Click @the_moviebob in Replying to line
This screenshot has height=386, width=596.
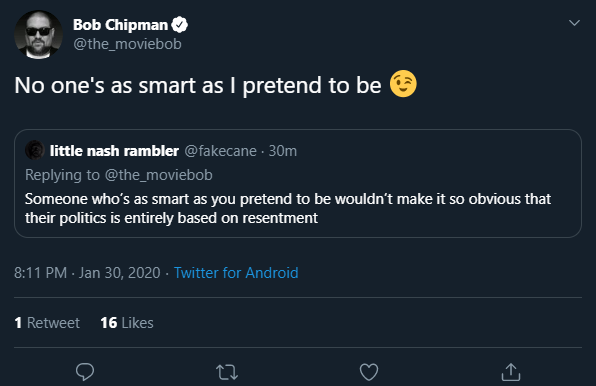click(x=159, y=175)
